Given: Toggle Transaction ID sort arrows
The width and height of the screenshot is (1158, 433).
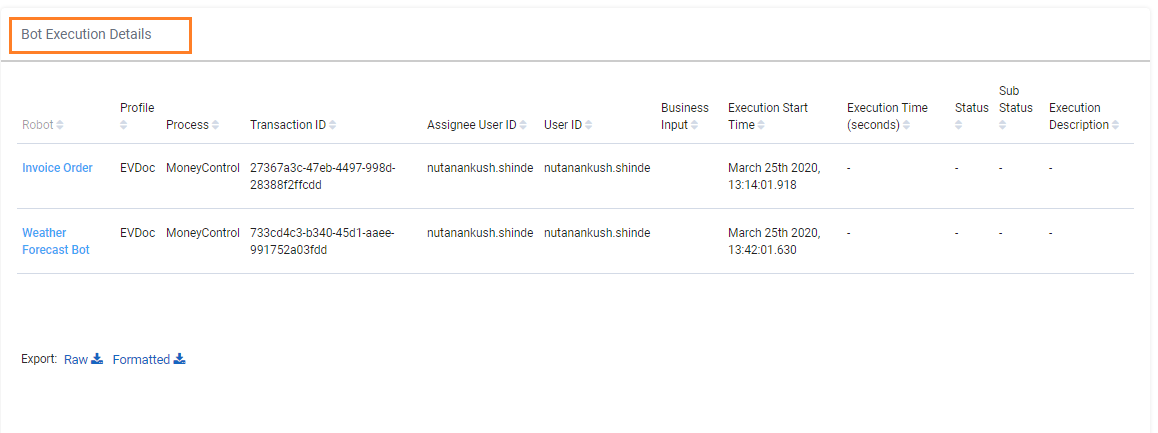Looking at the screenshot, I should pyautogui.click(x=332, y=126).
